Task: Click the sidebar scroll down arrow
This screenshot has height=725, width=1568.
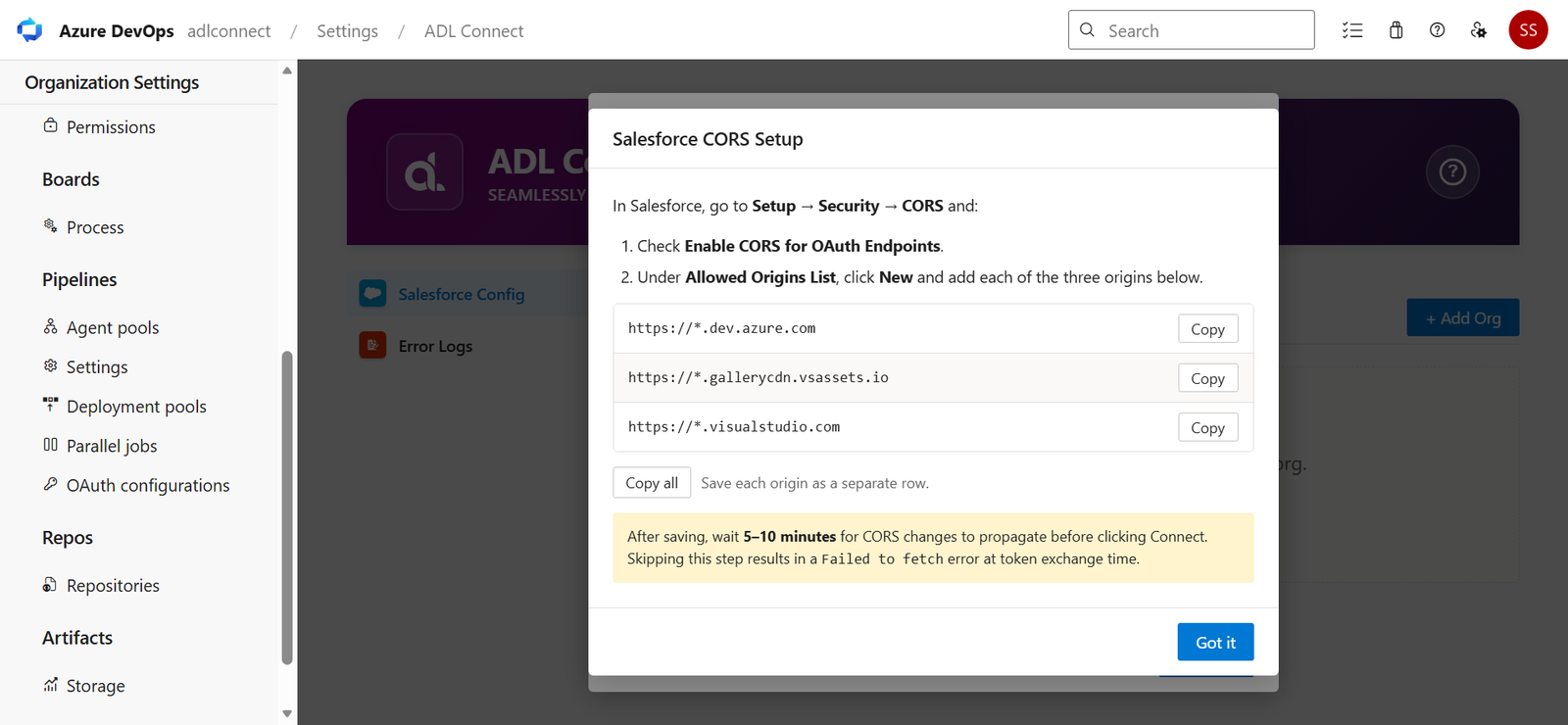Action: tap(287, 713)
